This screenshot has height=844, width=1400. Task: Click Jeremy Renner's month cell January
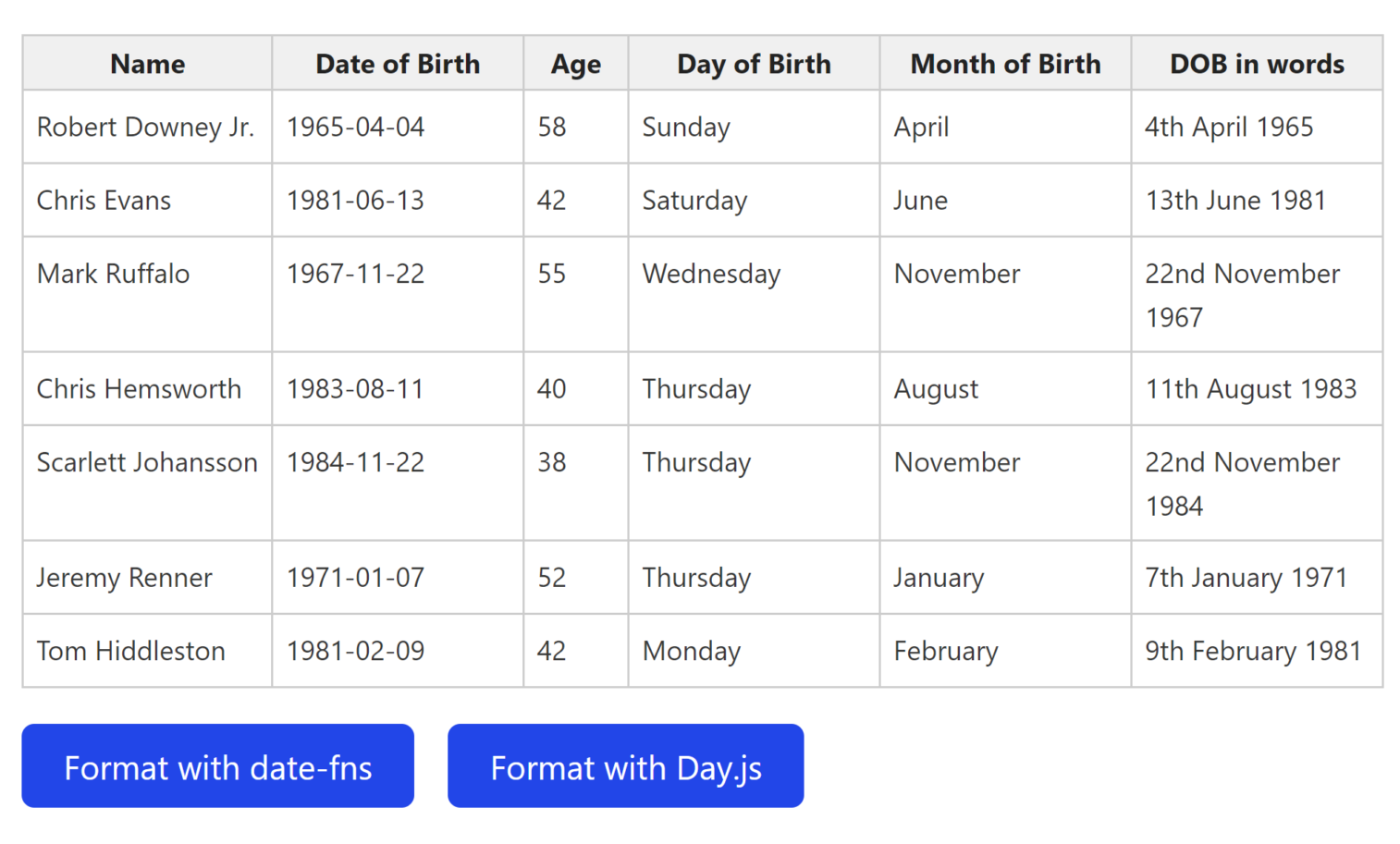coord(1005,577)
